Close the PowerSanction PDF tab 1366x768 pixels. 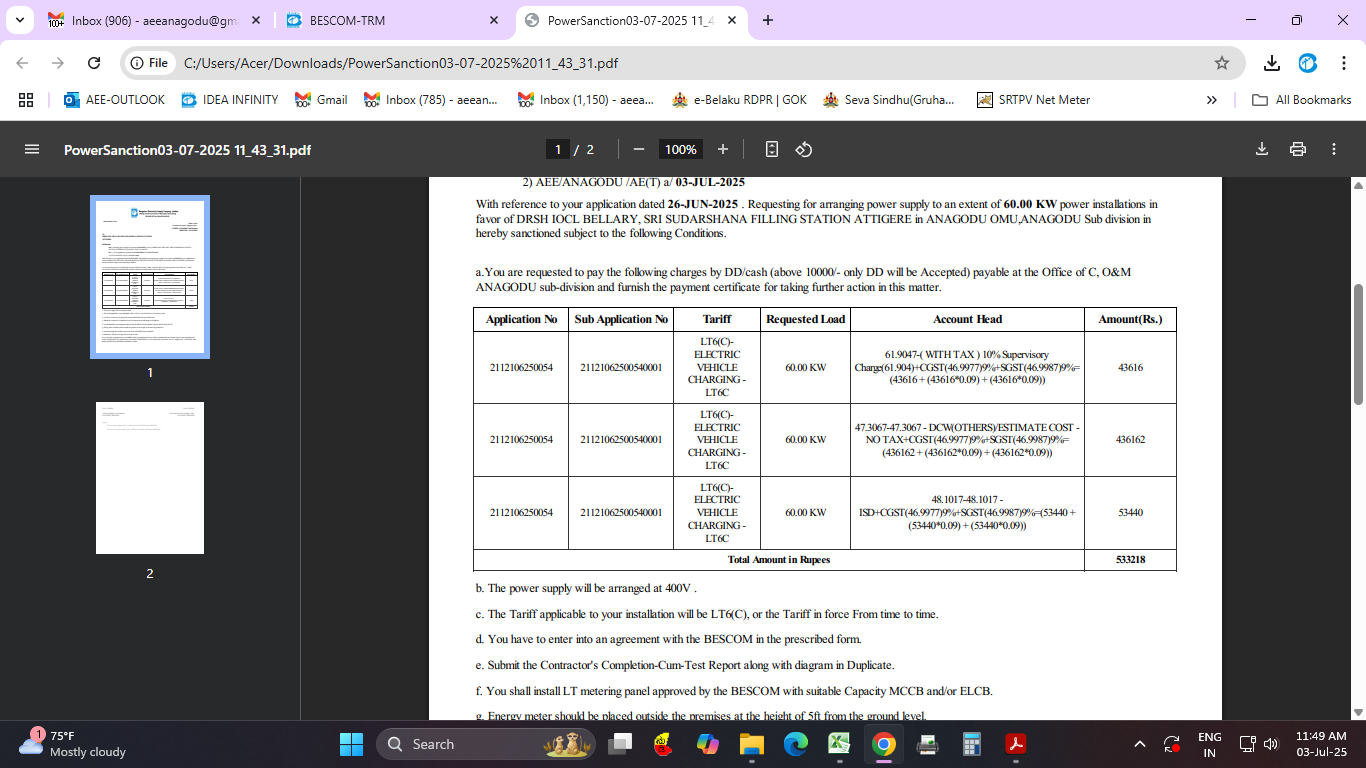point(732,20)
